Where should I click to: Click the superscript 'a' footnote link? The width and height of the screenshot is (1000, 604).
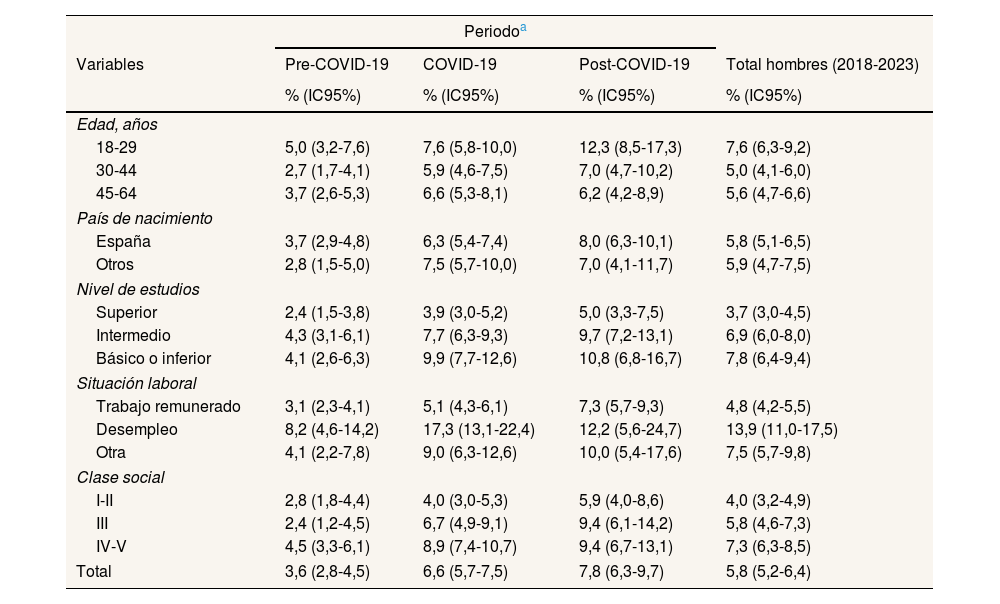point(522,29)
